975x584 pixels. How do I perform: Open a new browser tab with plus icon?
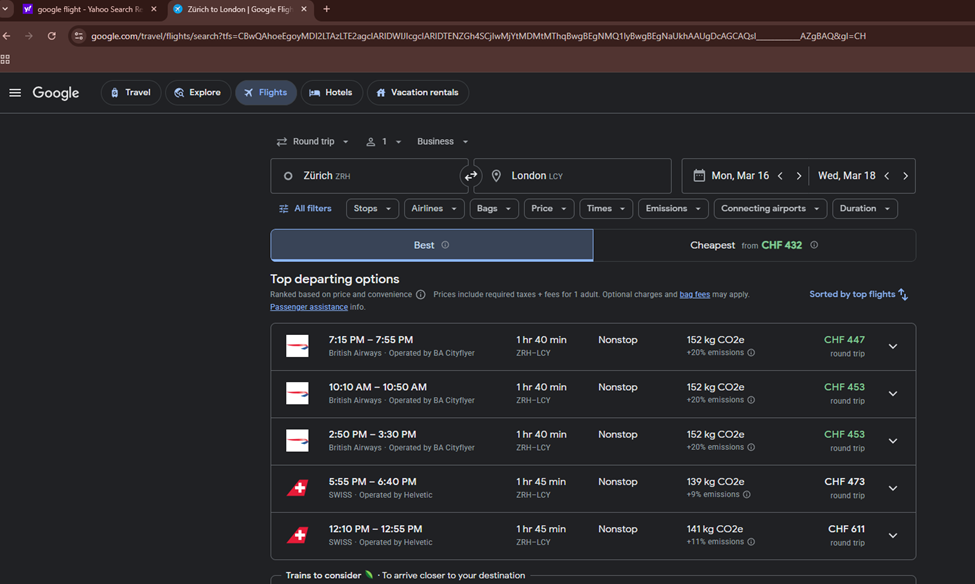pyautogui.click(x=326, y=9)
